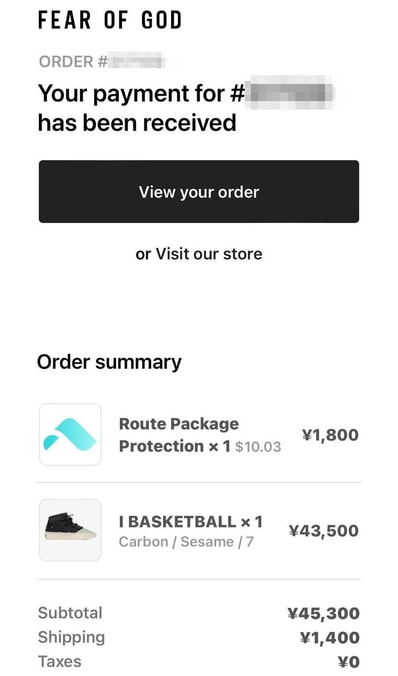Viewport: 398px width, 676px height.
Task: Click the Carbon / Sesame / 7 variant text
Action: pyautogui.click(x=186, y=541)
